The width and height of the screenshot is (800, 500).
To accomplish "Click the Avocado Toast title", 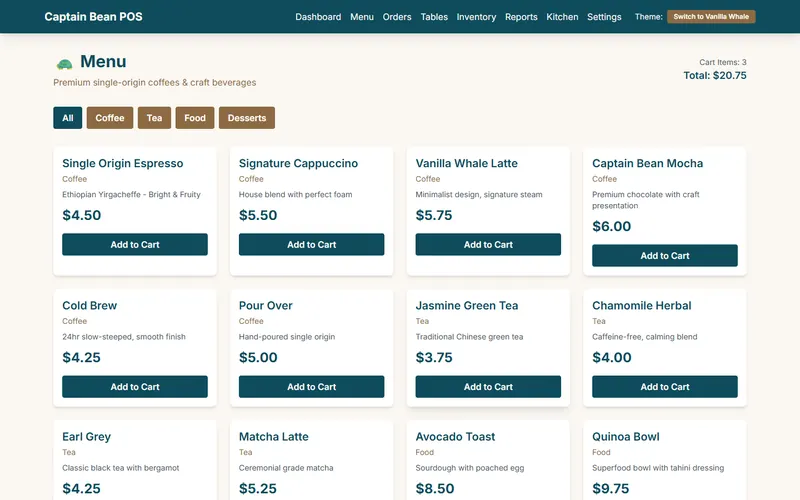I will (455, 437).
